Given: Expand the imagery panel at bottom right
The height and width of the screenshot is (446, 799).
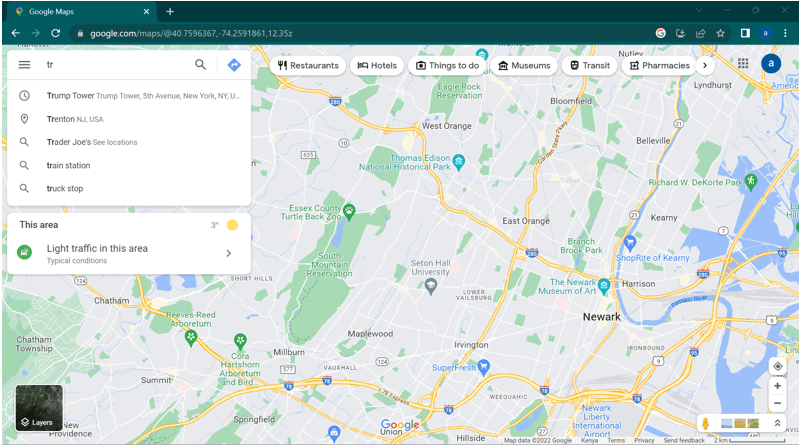Looking at the screenshot, I should 777,423.
